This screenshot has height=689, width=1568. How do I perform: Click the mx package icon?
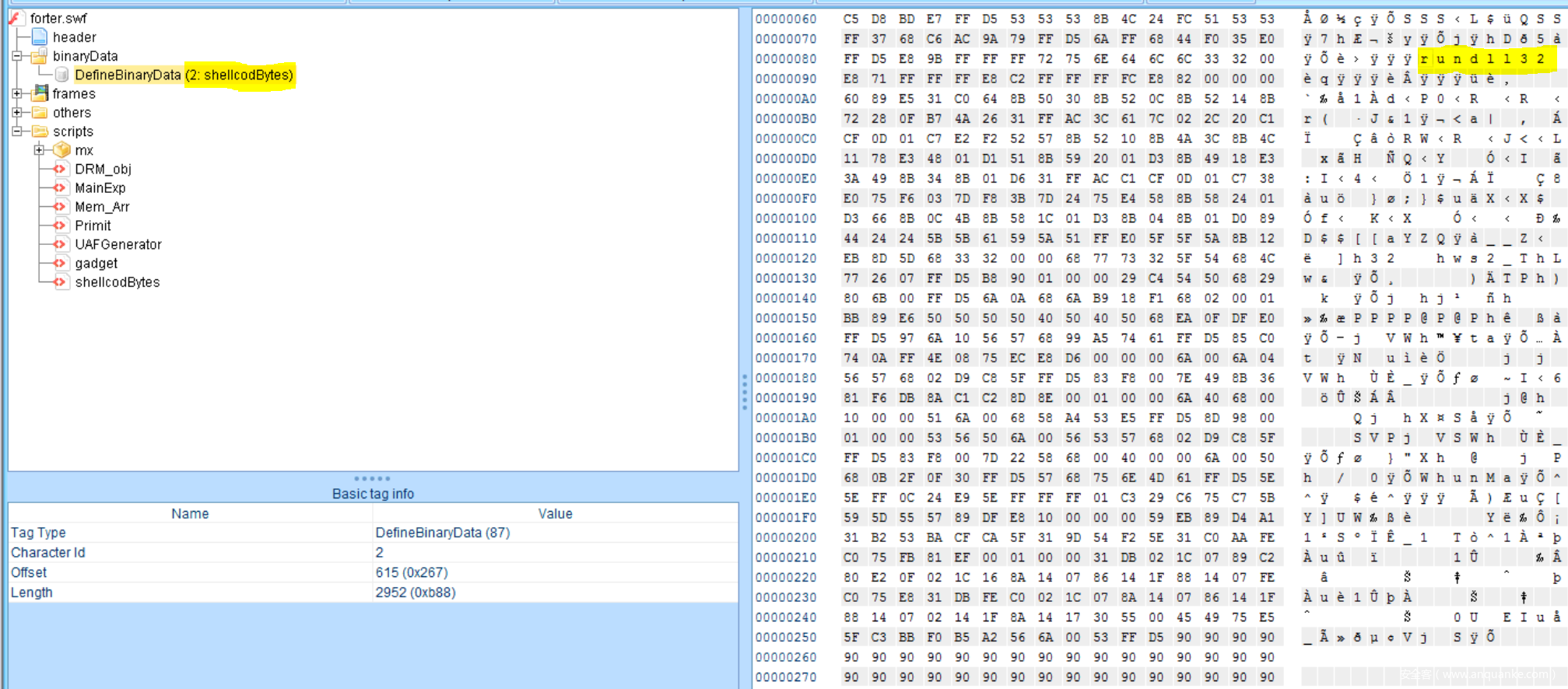coord(61,150)
